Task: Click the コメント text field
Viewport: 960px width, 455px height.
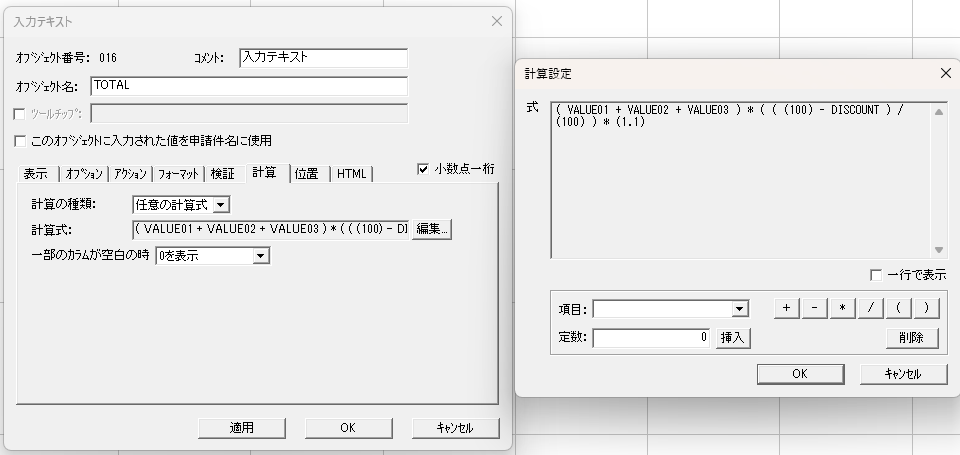Action: tap(323, 58)
